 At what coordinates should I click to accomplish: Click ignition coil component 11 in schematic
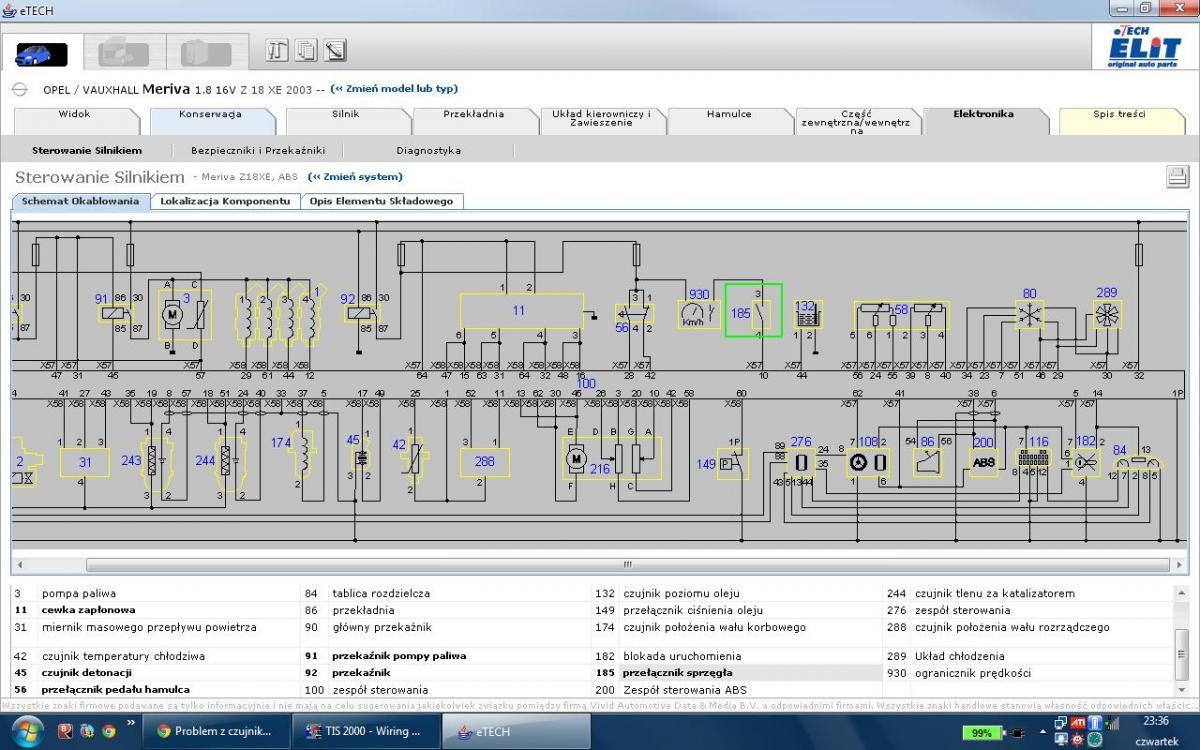(x=520, y=311)
